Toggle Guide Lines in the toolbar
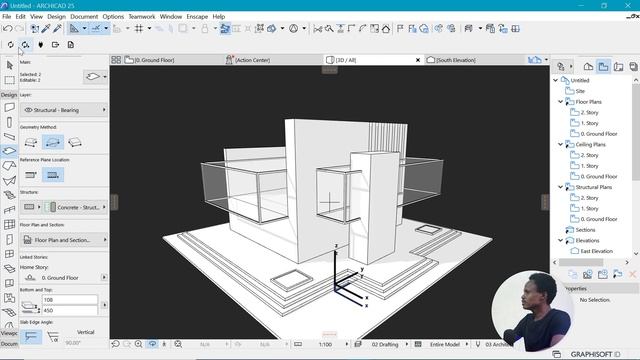 pyautogui.click(x=74, y=29)
